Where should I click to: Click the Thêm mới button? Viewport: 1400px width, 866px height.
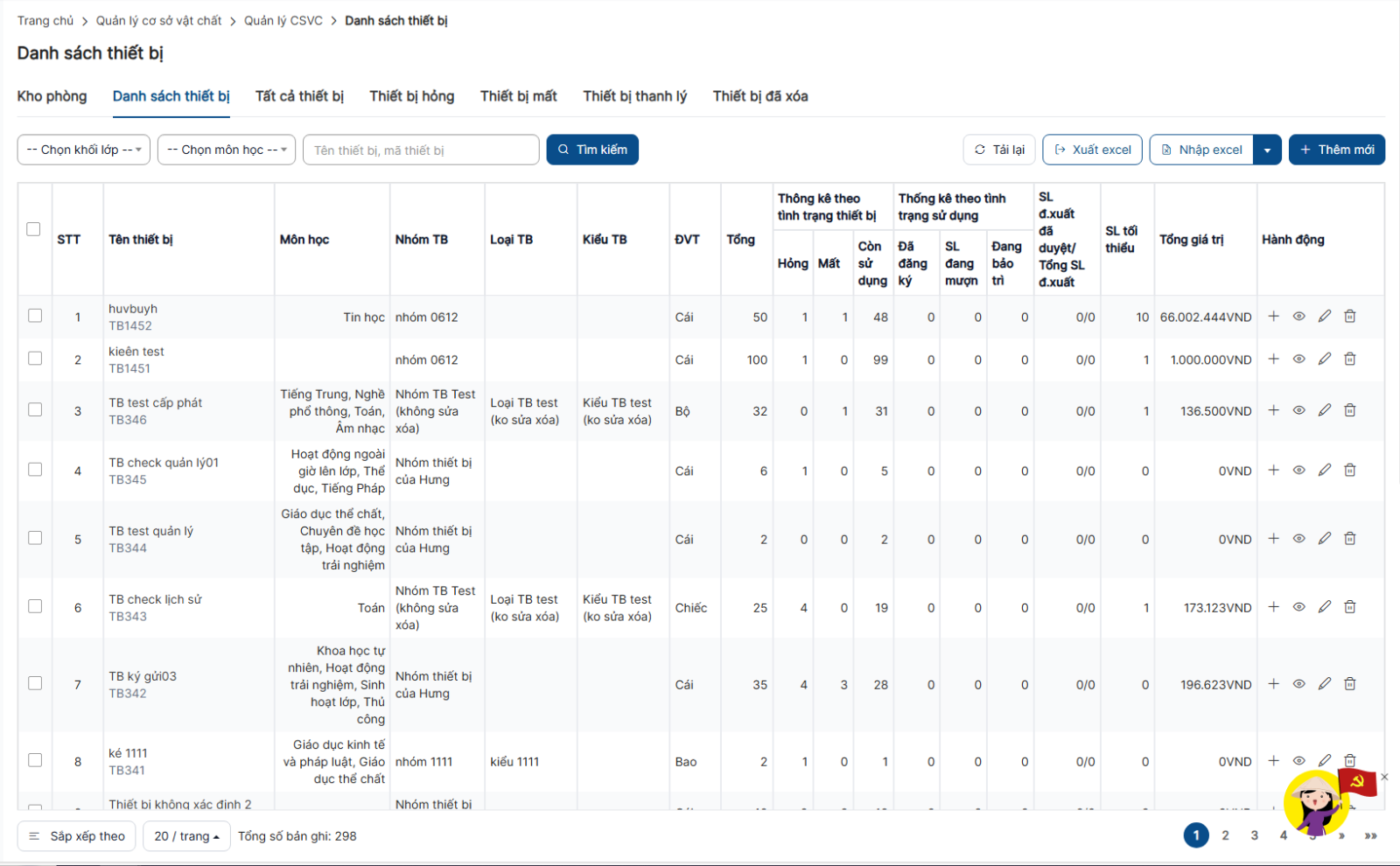point(1336,150)
